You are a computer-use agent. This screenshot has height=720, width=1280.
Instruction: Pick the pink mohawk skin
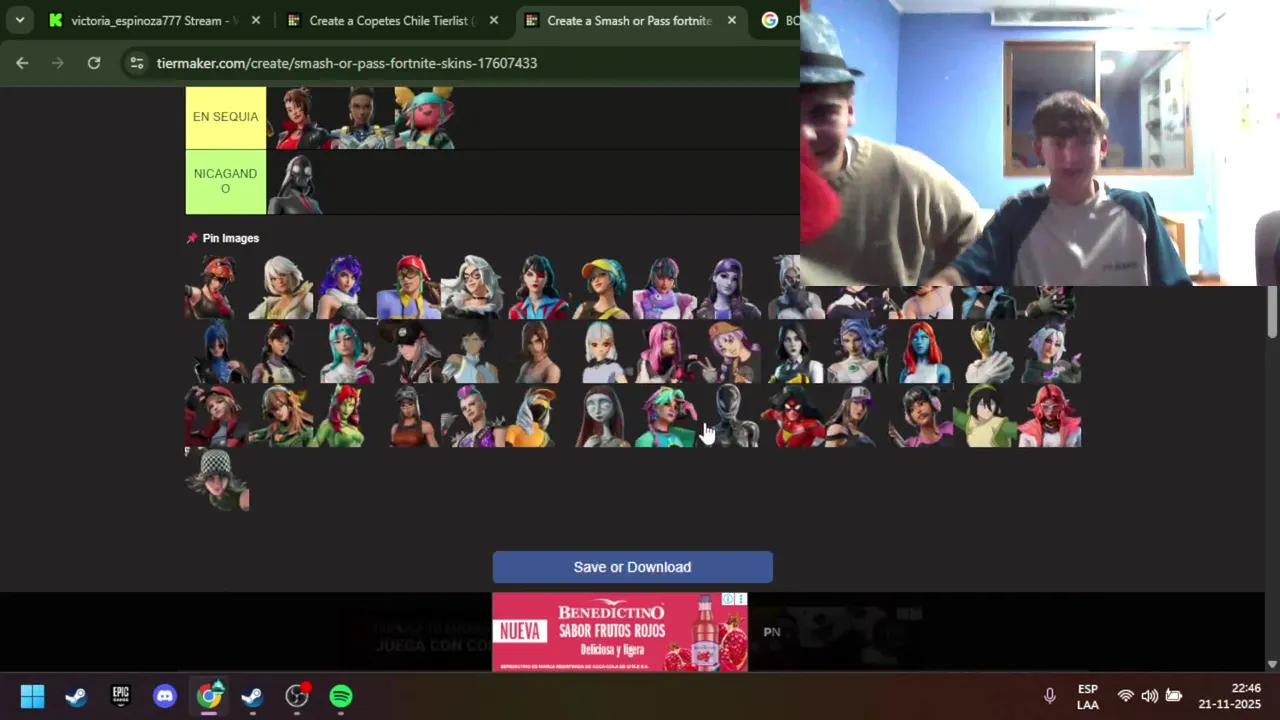point(472,415)
